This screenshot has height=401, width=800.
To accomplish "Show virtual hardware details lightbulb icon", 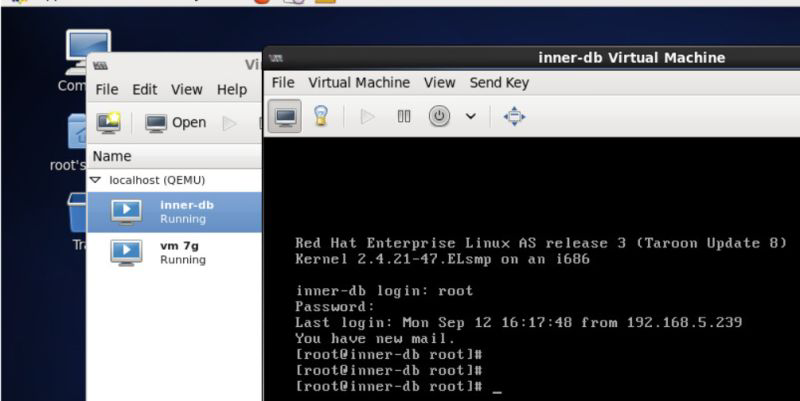I will [320, 116].
